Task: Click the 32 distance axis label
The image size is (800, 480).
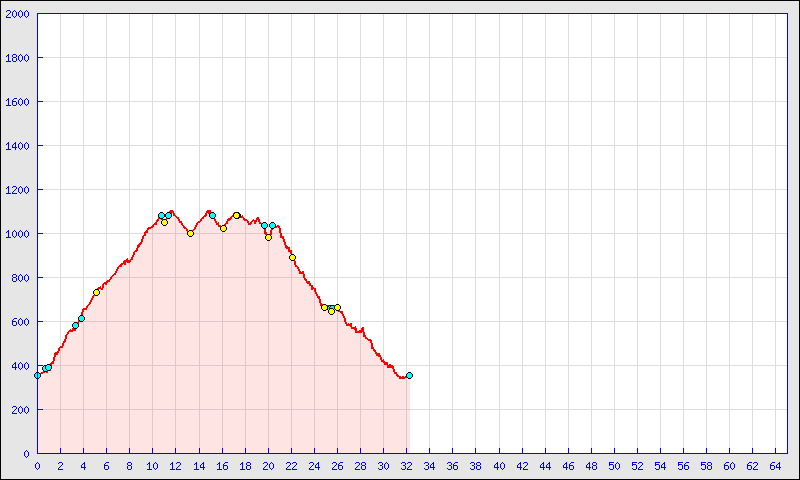Action: click(406, 466)
